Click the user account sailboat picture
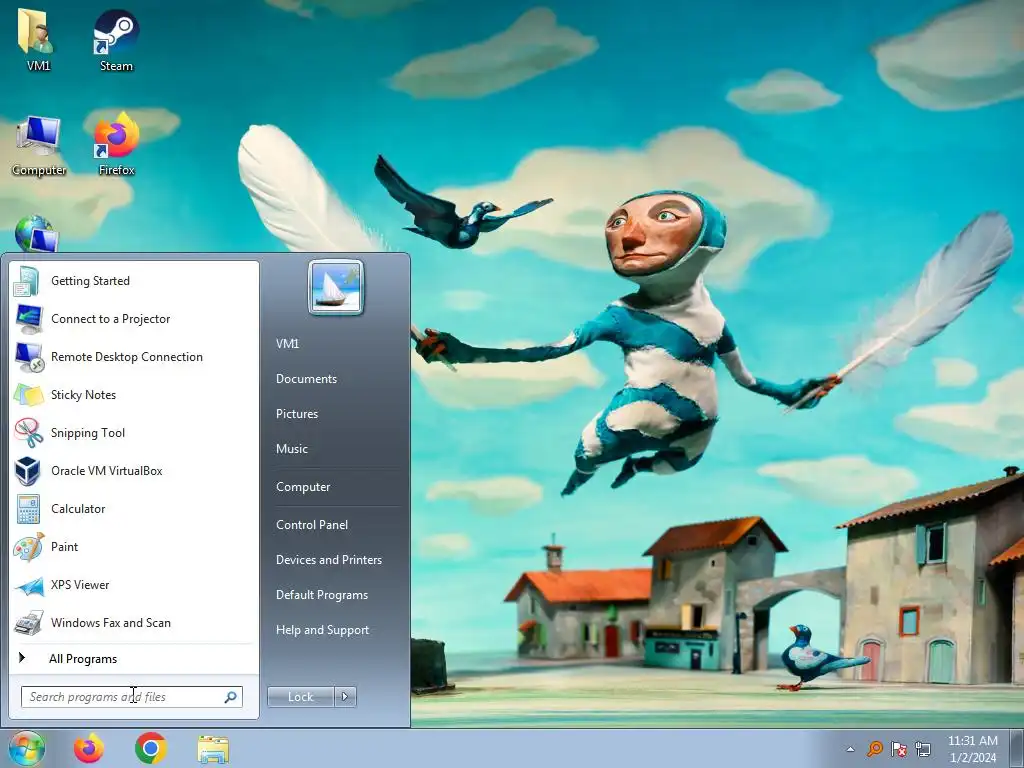The width and height of the screenshot is (1024, 768). pos(336,287)
